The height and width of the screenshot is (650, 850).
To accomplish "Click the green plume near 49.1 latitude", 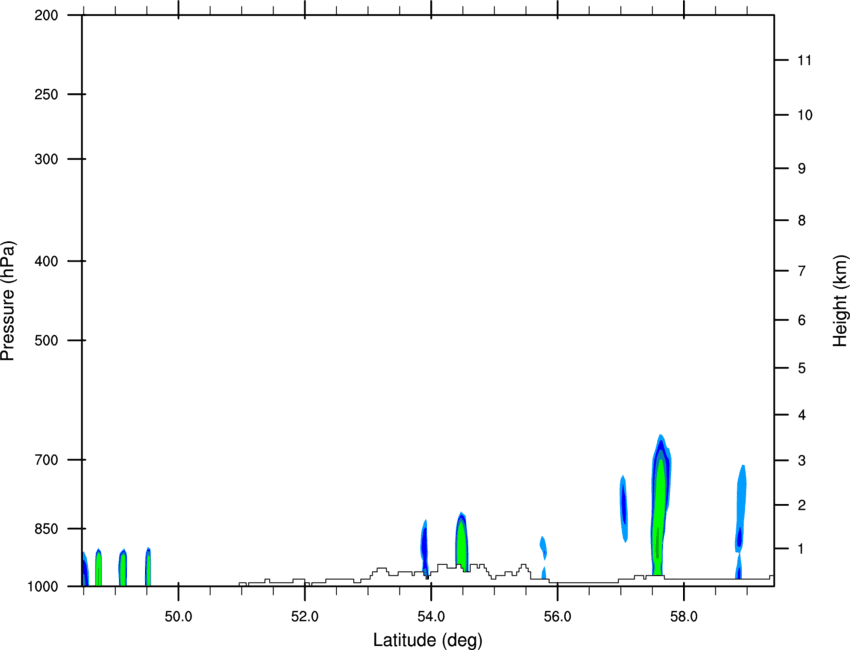I will (x=123, y=568).
